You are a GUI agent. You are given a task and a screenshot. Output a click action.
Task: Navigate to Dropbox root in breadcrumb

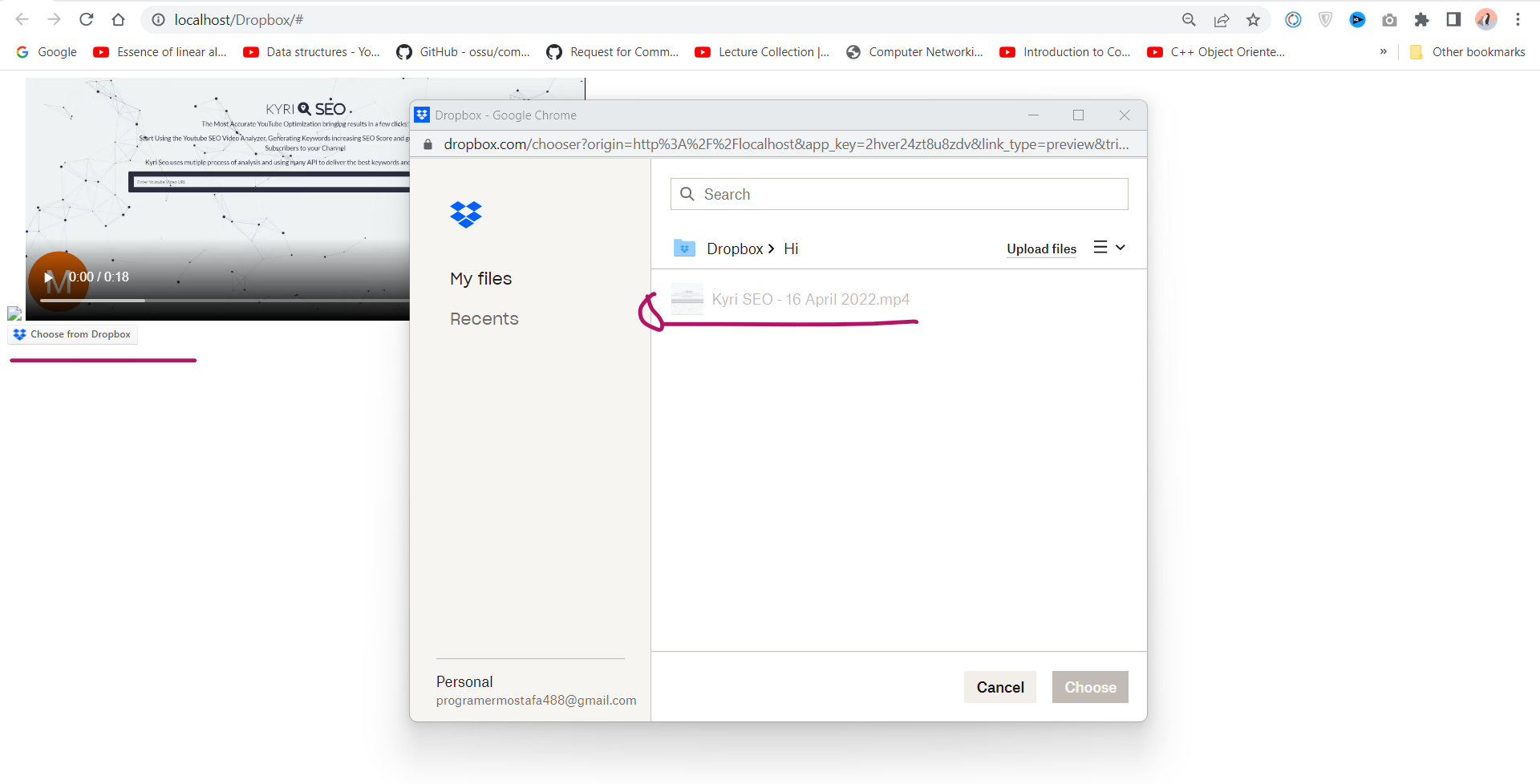pyautogui.click(x=735, y=249)
